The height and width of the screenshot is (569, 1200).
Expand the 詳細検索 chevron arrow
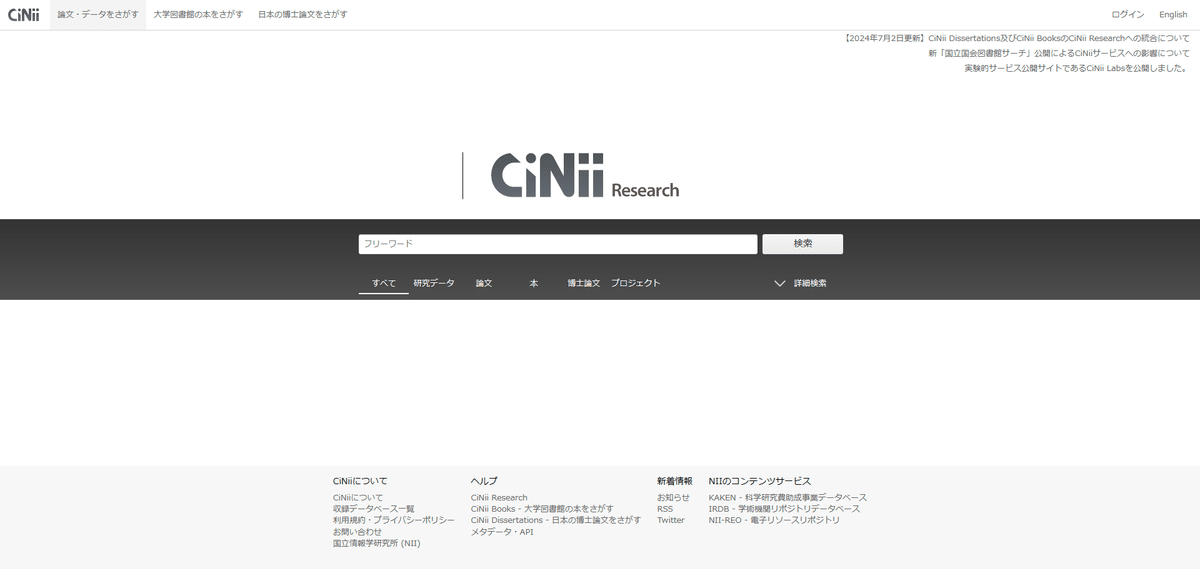[780, 283]
